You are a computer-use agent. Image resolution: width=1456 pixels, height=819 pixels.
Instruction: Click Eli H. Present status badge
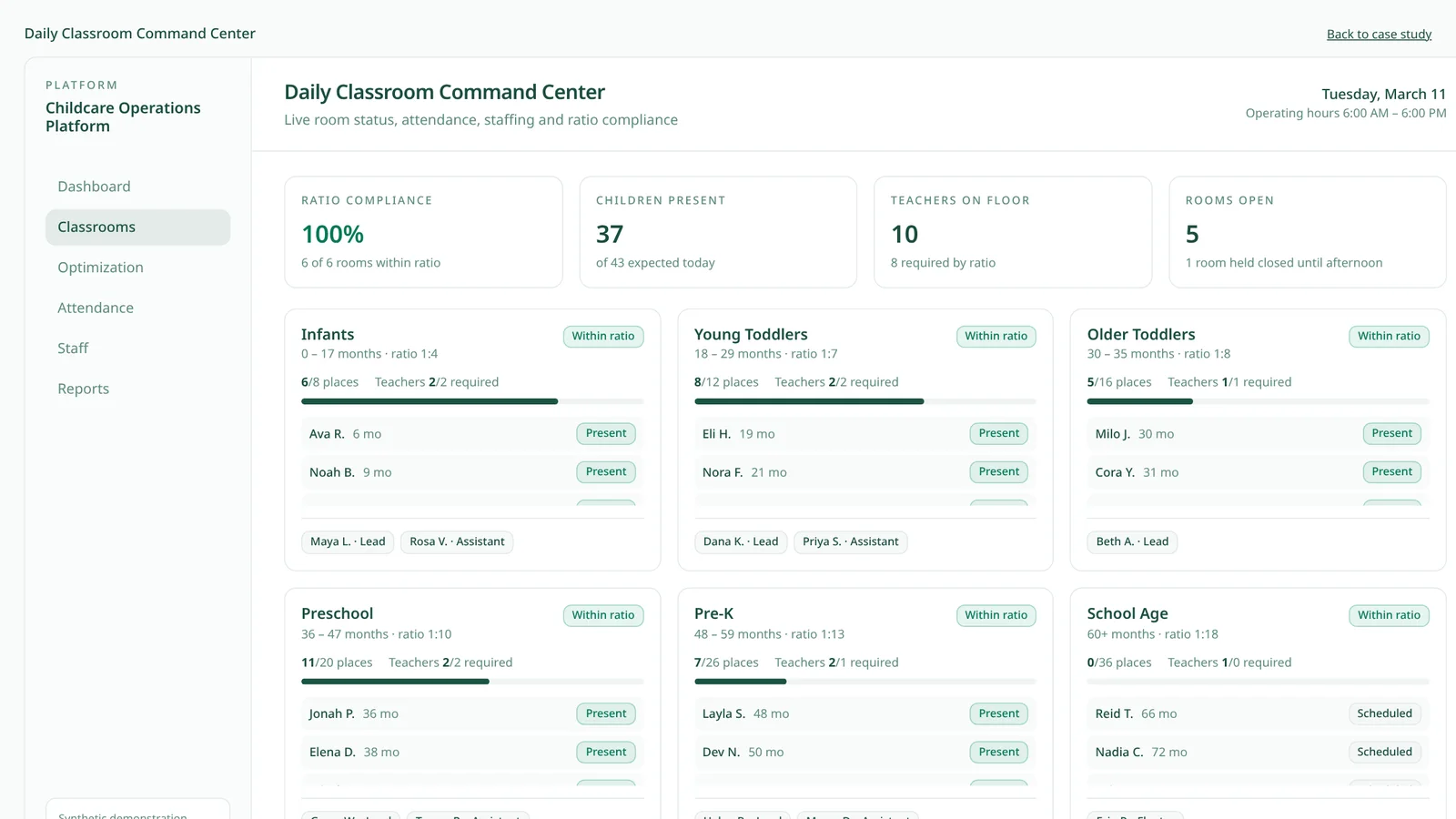[x=999, y=433]
